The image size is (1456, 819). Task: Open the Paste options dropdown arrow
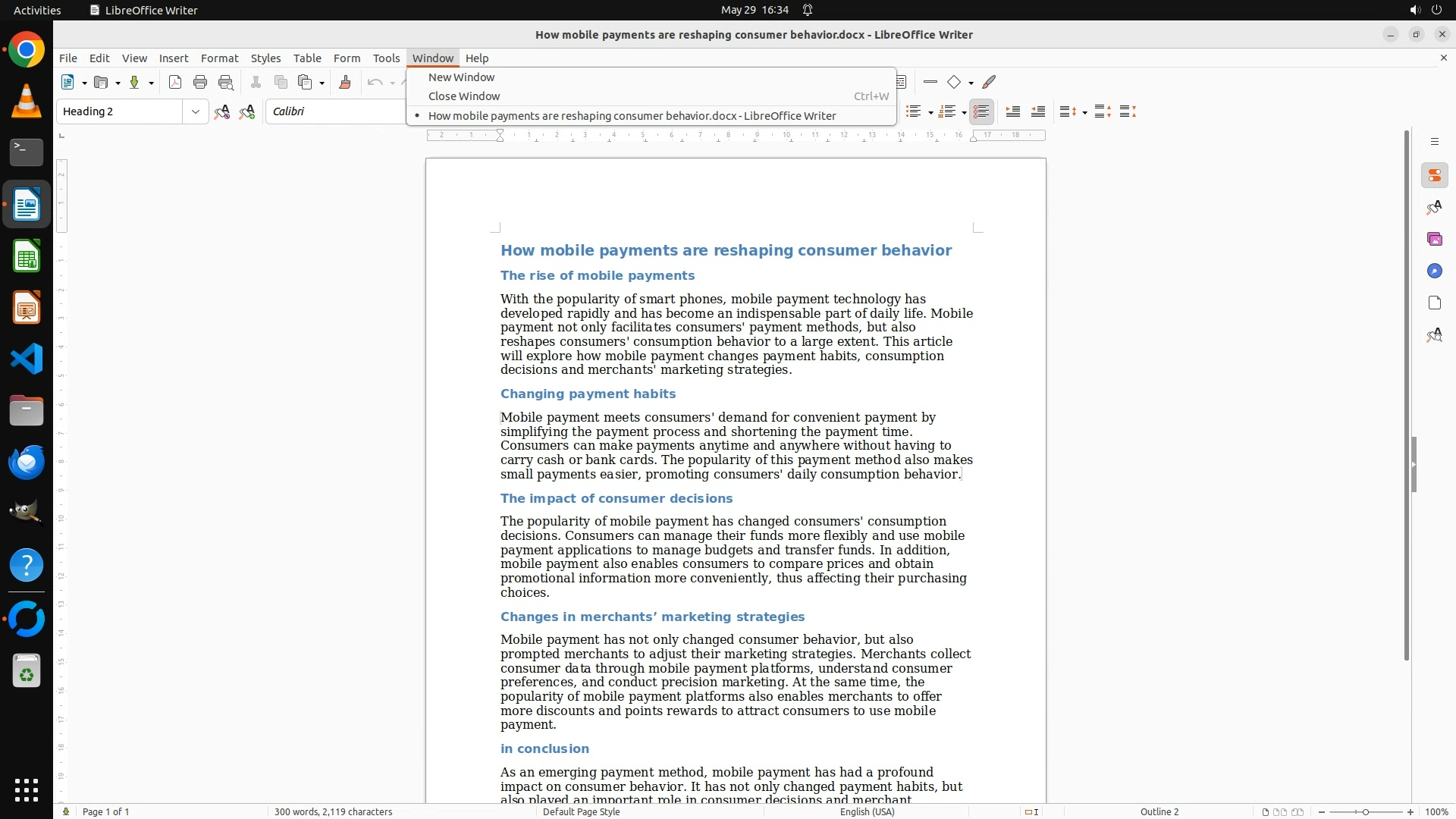[x=322, y=83]
